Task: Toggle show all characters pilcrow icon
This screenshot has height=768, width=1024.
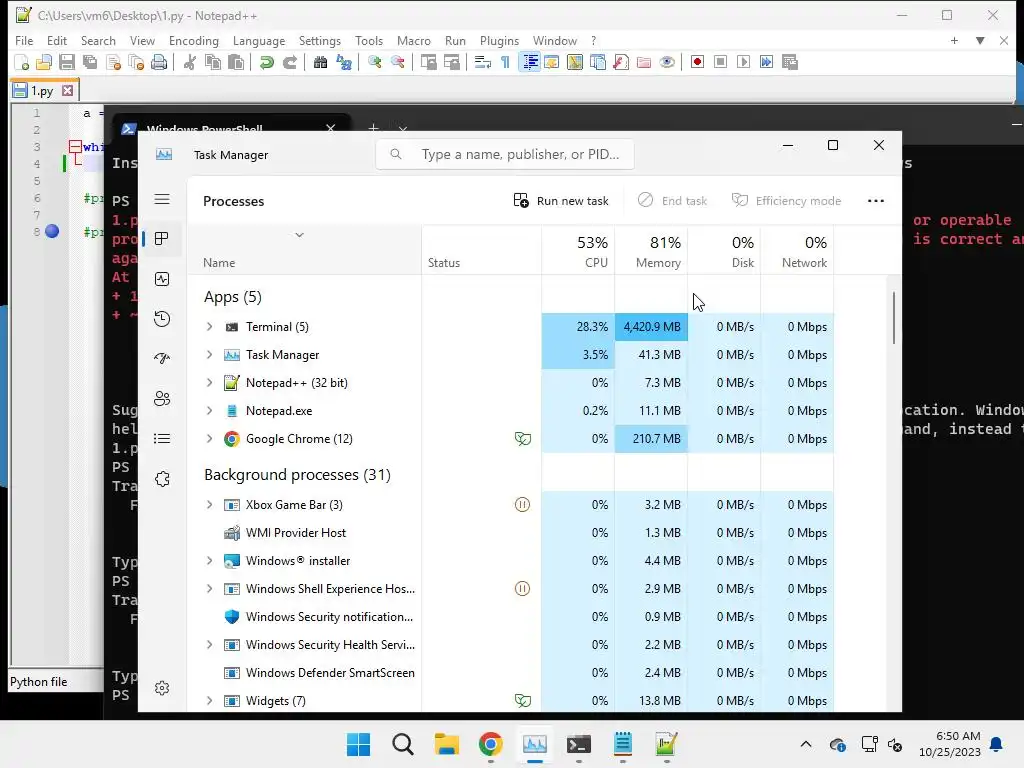Action: click(x=505, y=62)
